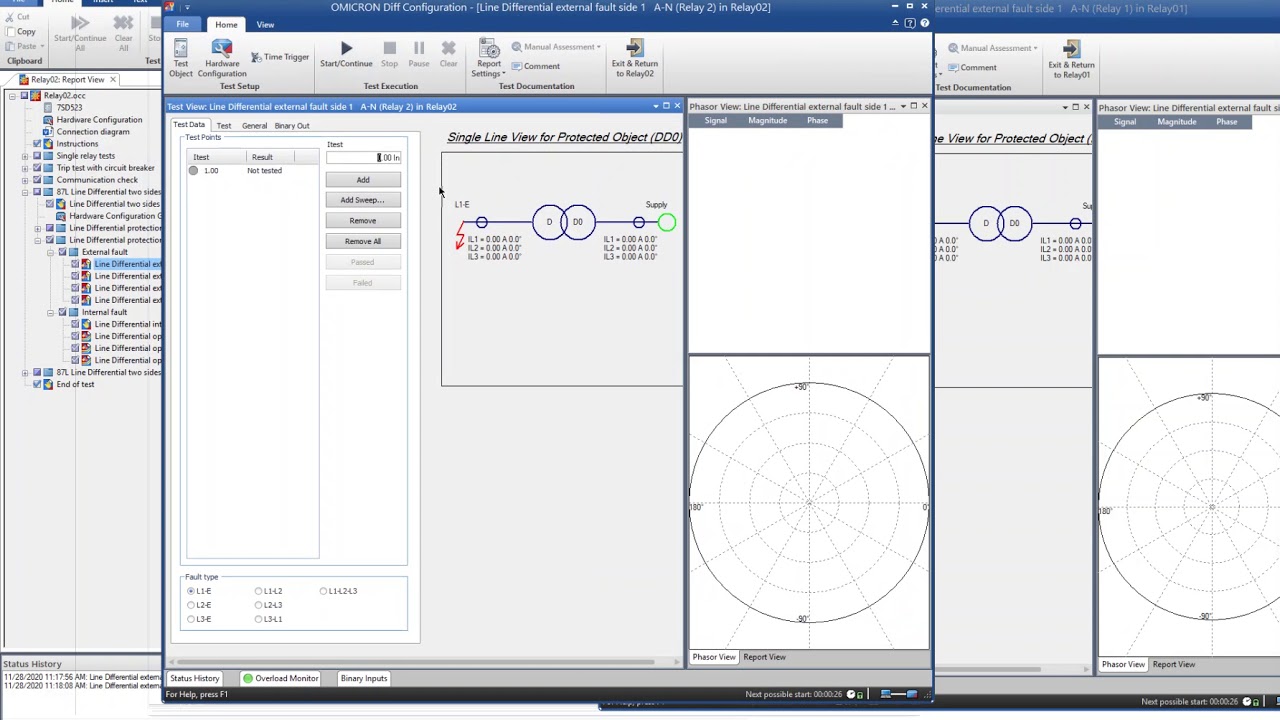Expand the Single relay tests node
Viewport: 1280px width, 720px height.
24,156
